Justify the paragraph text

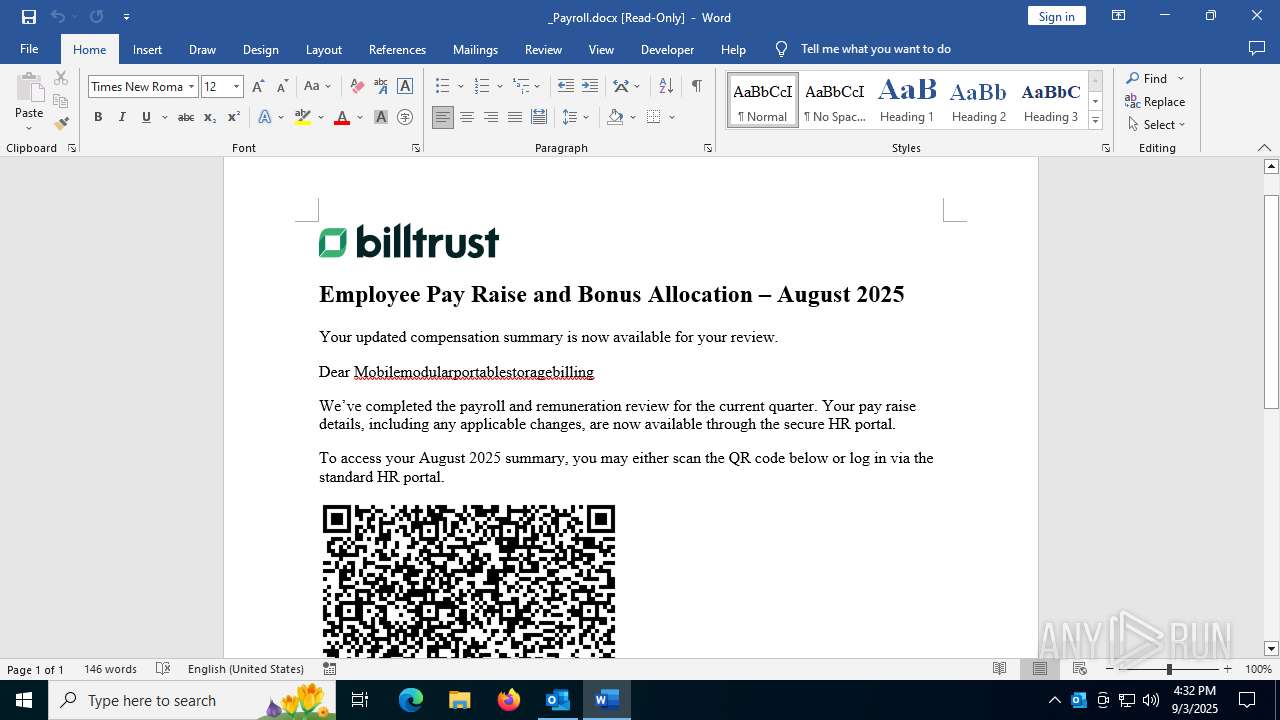[x=515, y=117]
